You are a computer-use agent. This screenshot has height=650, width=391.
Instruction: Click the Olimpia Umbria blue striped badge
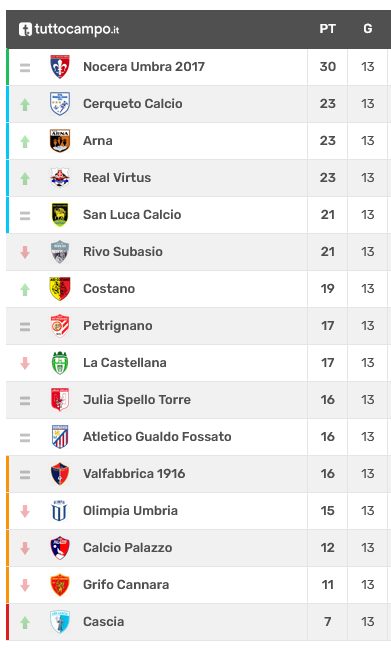pos(60,510)
